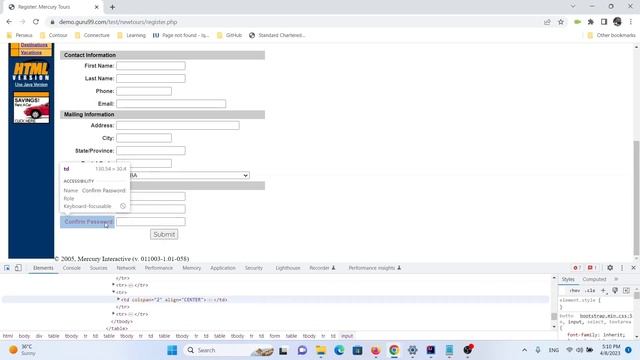Show hidden system tray icons
The width and height of the screenshot is (640, 360).
(x=524, y=350)
